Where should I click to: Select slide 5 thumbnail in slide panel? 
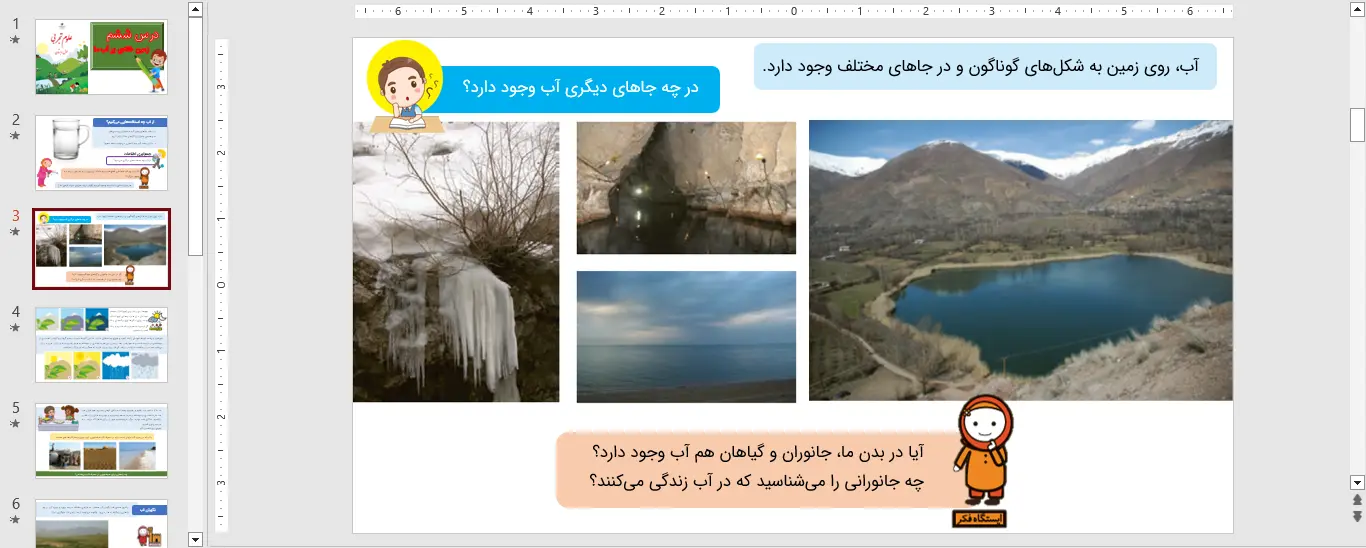(x=101, y=440)
